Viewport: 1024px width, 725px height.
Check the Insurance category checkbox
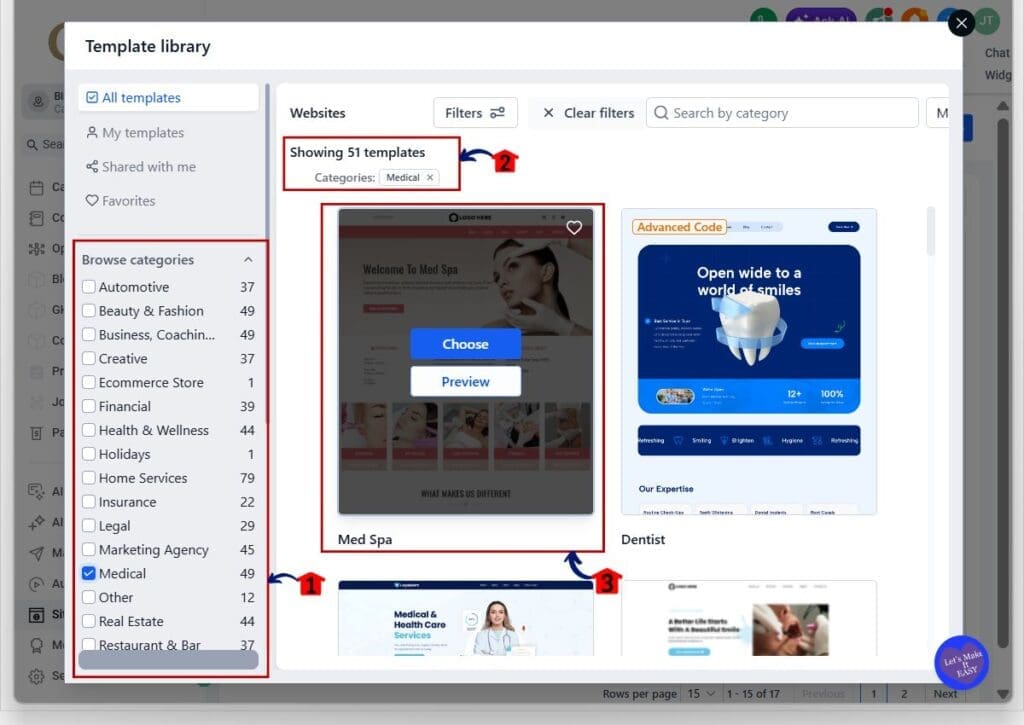coord(89,502)
